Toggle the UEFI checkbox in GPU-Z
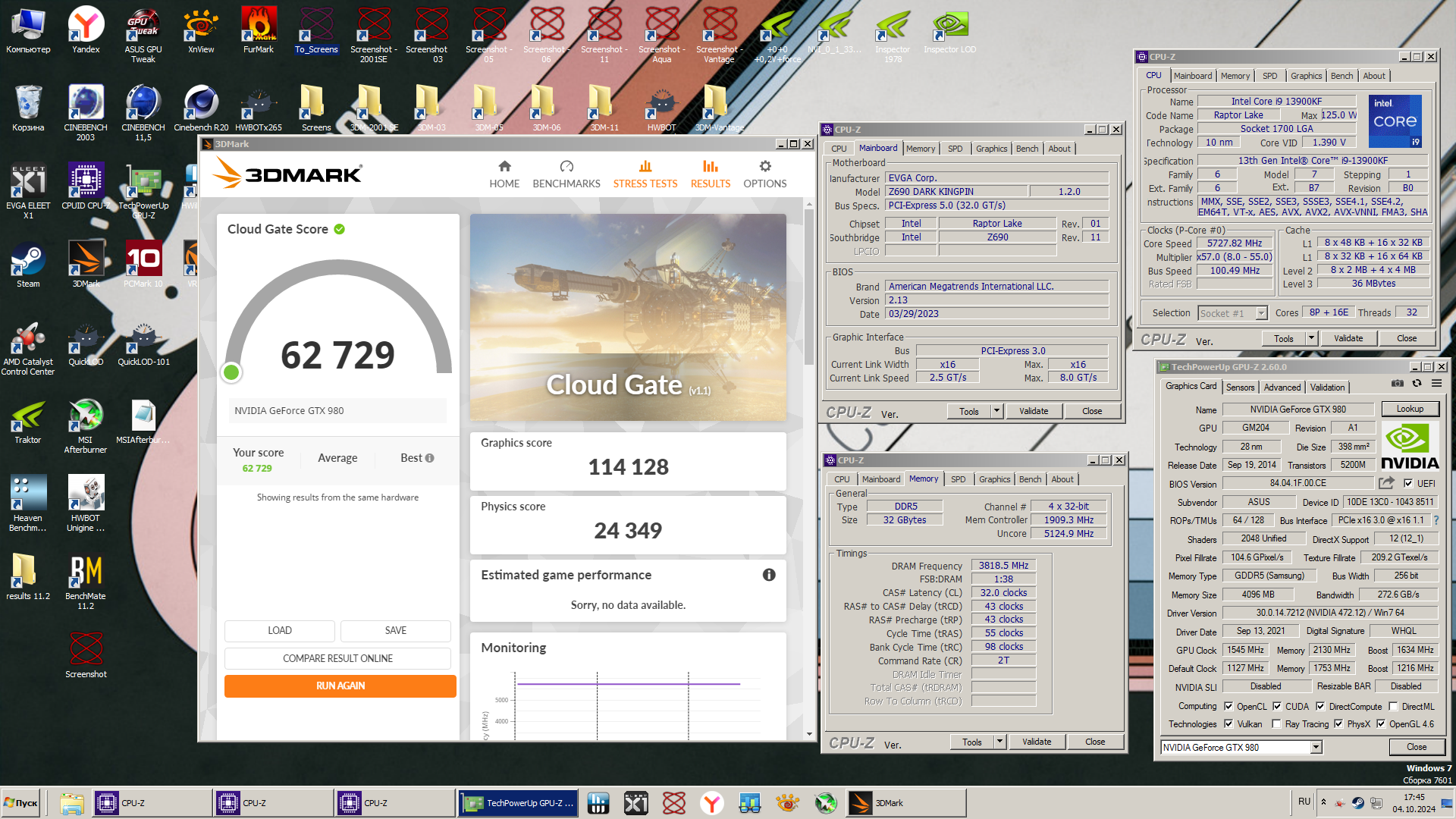1456x819 pixels. tap(1408, 483)
